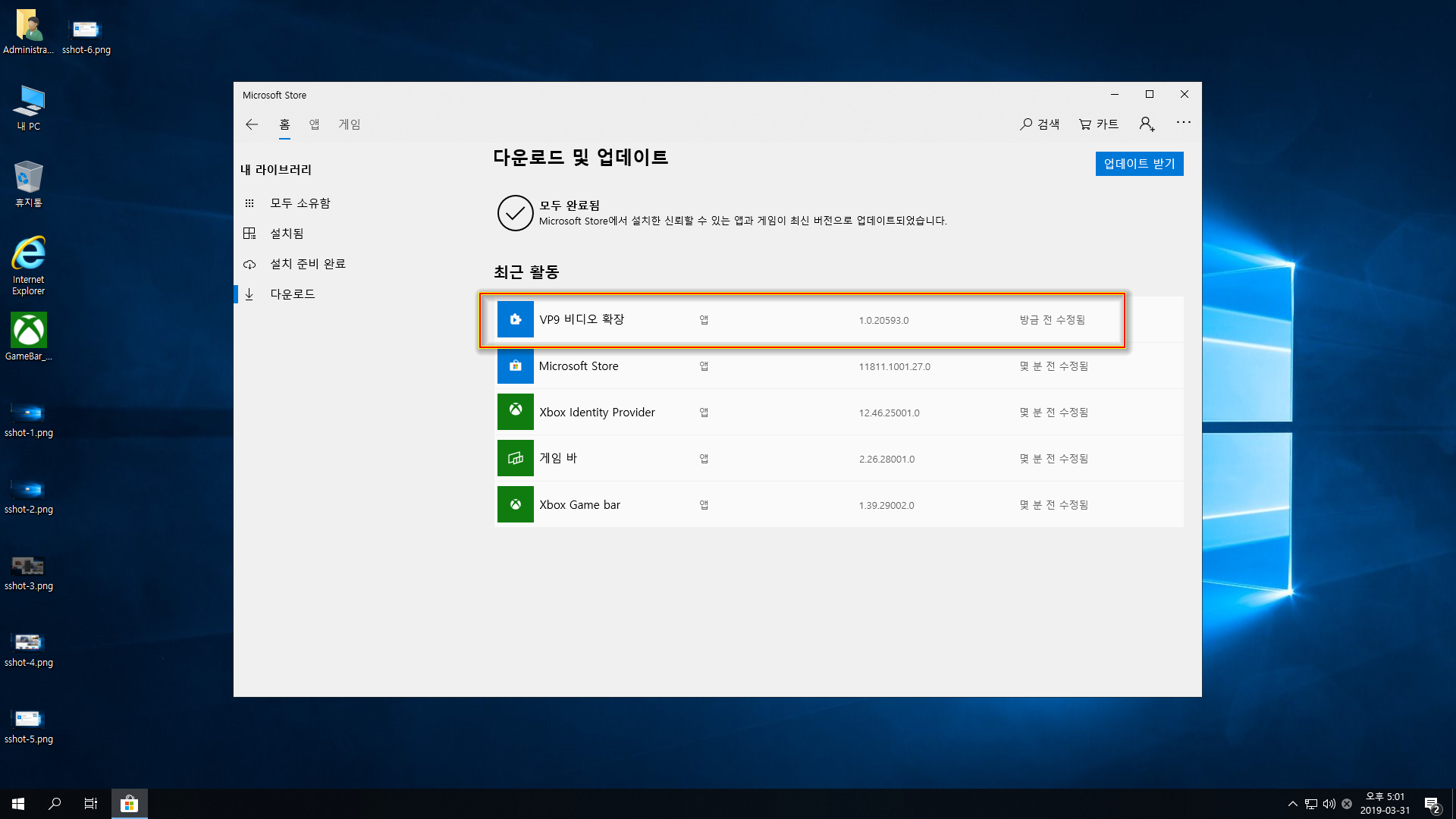Expand hidden system tray icons chevron
The width and height of the screenshot is (1456, 819).
point(1292,804)
